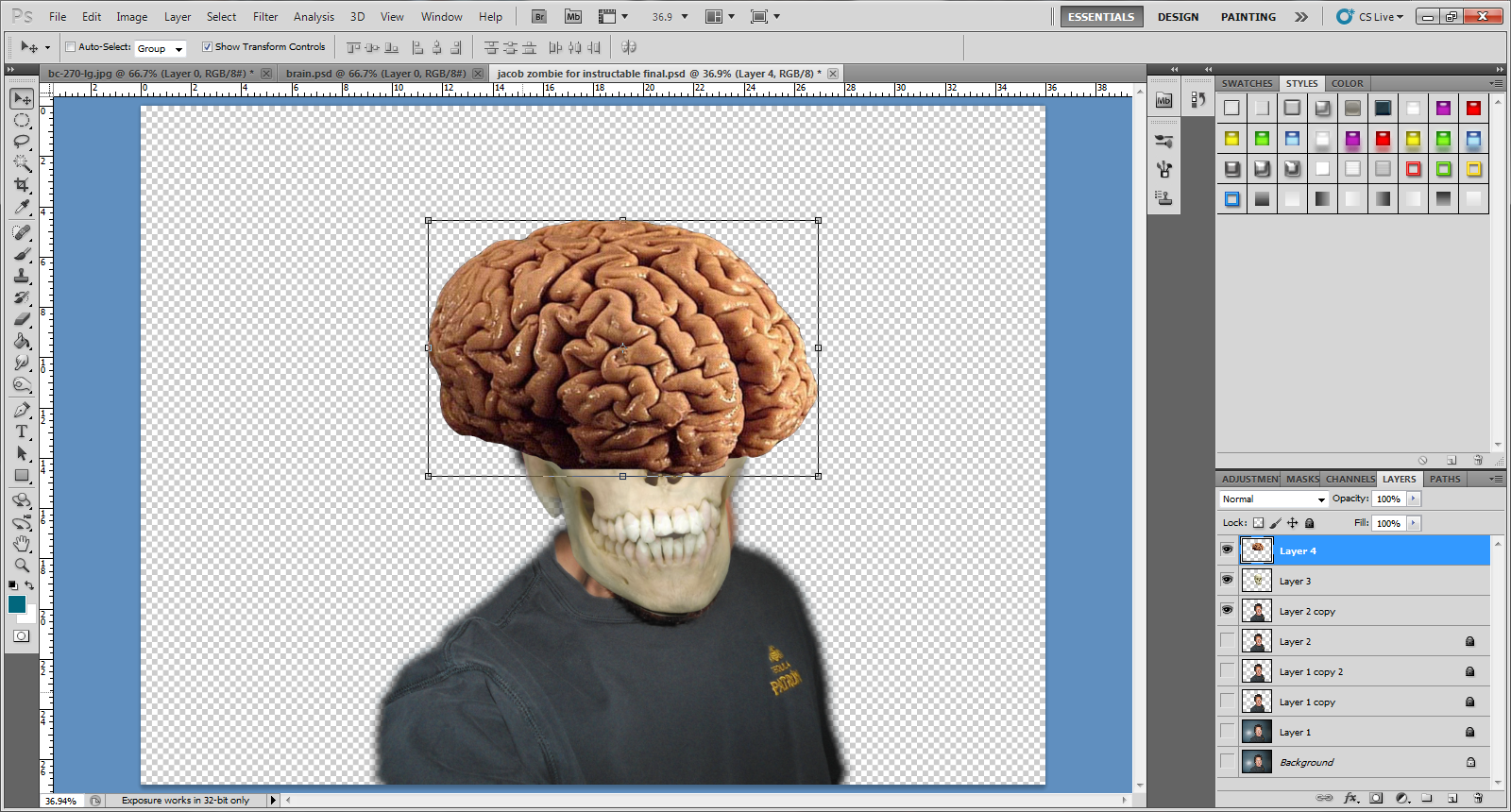Enable the Auto-Select checkbox

coord(70,46)
